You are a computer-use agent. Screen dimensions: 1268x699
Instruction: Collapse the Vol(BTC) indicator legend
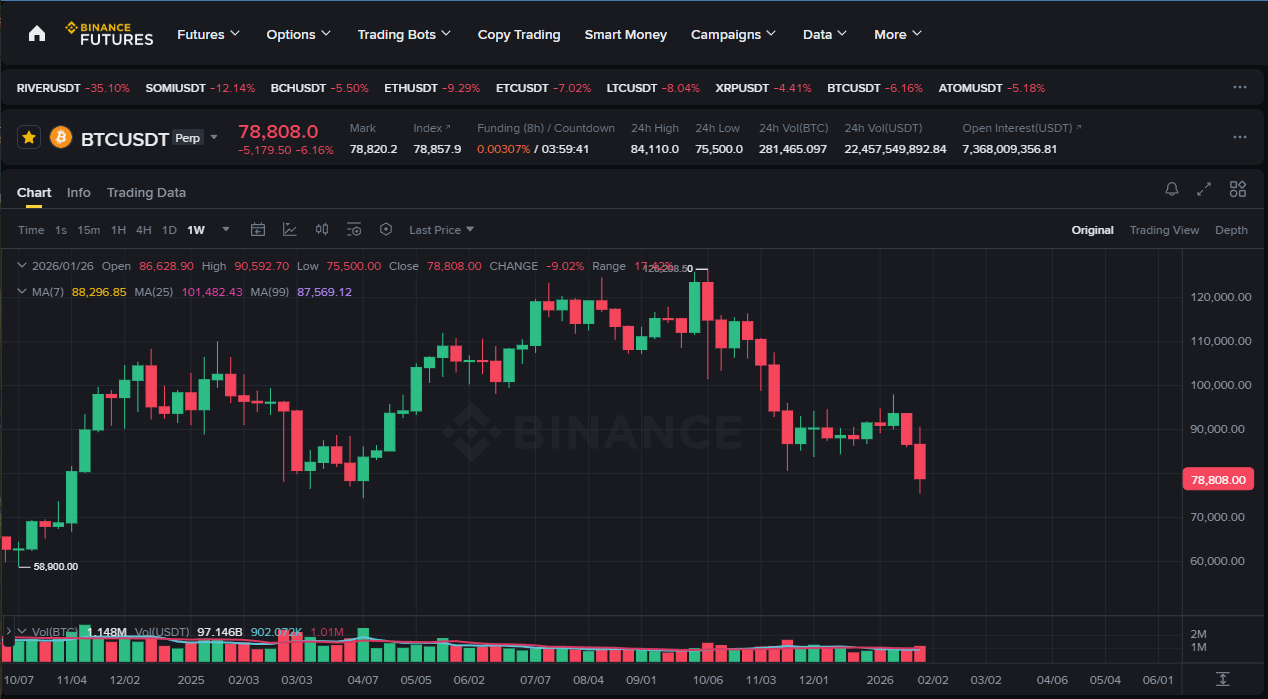coord(23,631)
